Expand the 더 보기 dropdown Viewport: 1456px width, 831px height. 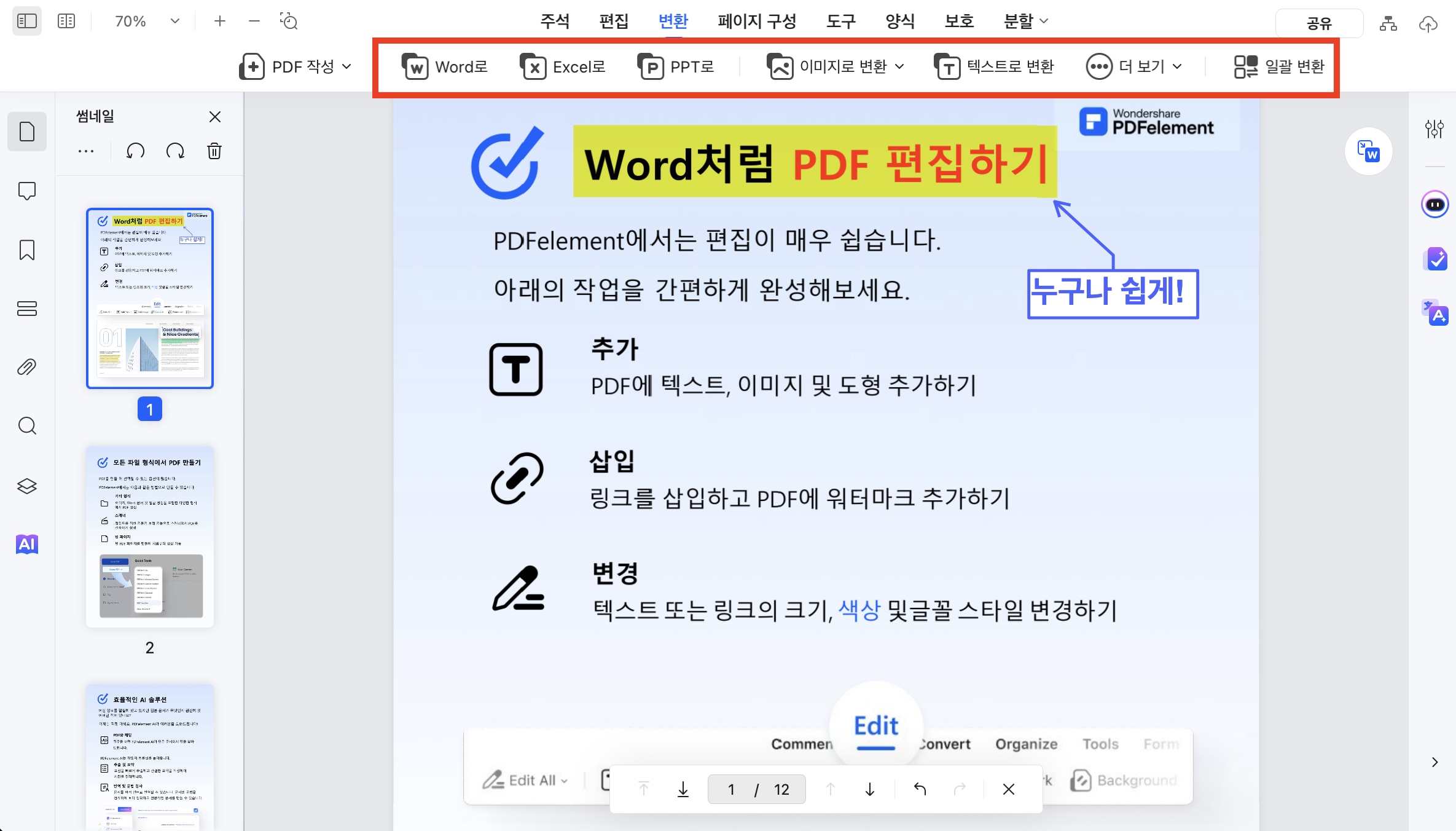pyautogui.click(x=1133, y=66)
